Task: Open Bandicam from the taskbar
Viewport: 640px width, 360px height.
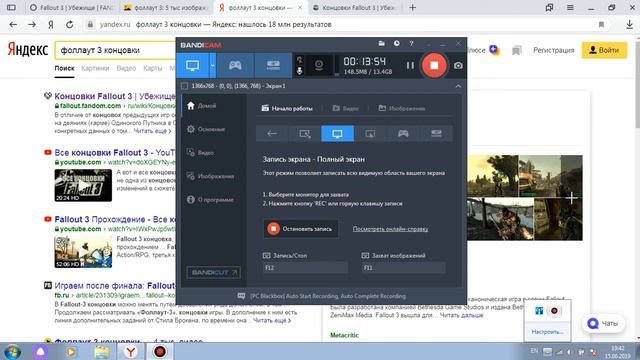Action: click(160, 351)
